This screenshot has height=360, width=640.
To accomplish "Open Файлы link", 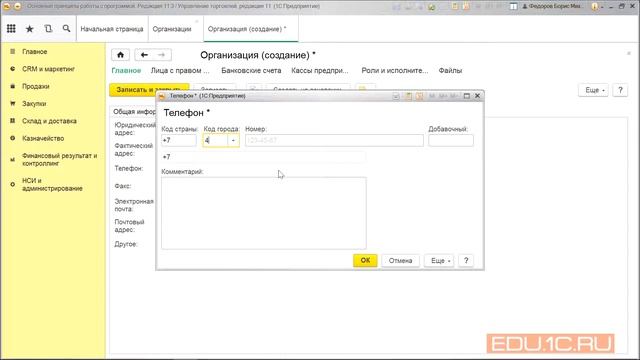I will (450, 71).
